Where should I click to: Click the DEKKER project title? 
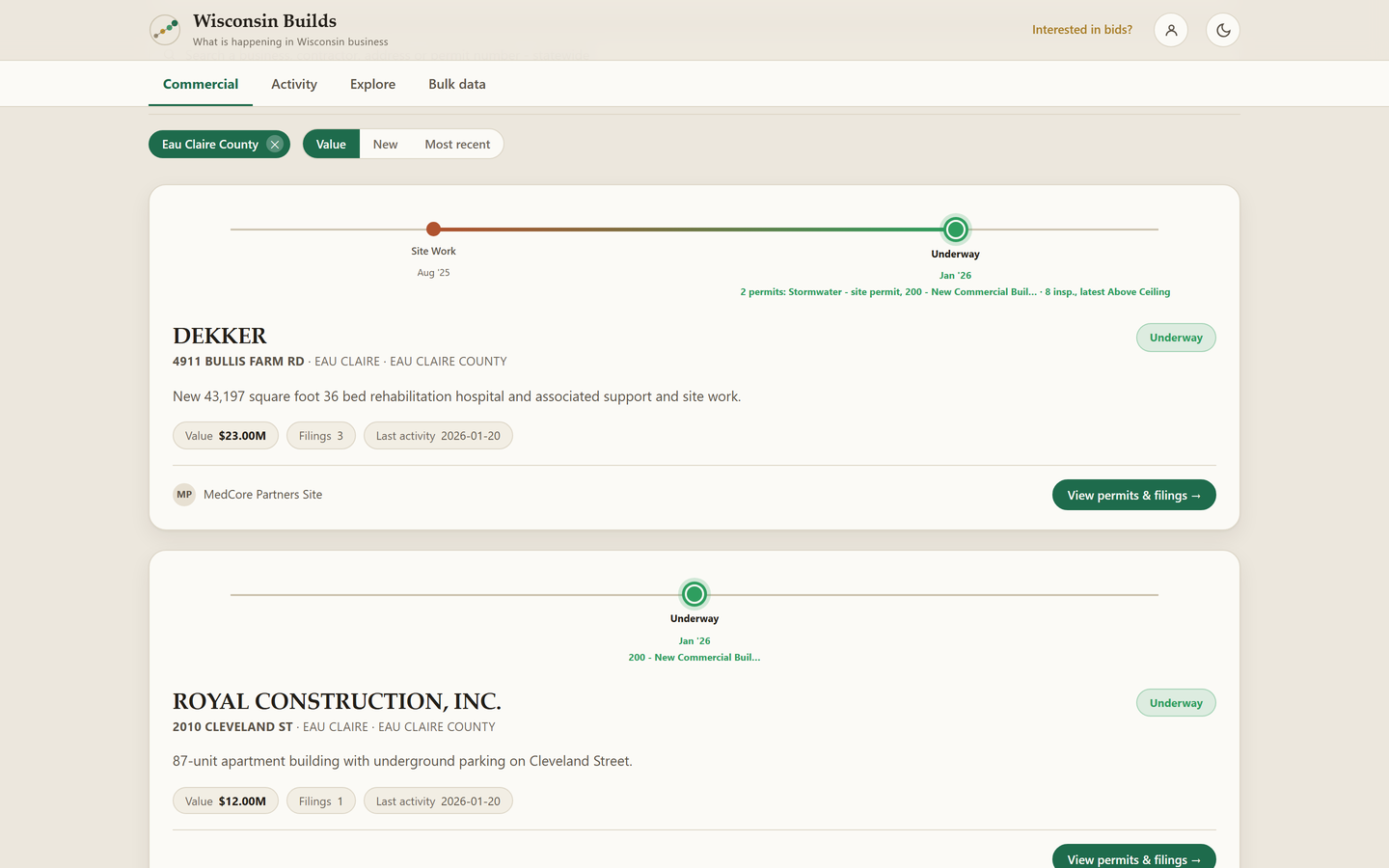pyautogui.click(x=219, y=336)
